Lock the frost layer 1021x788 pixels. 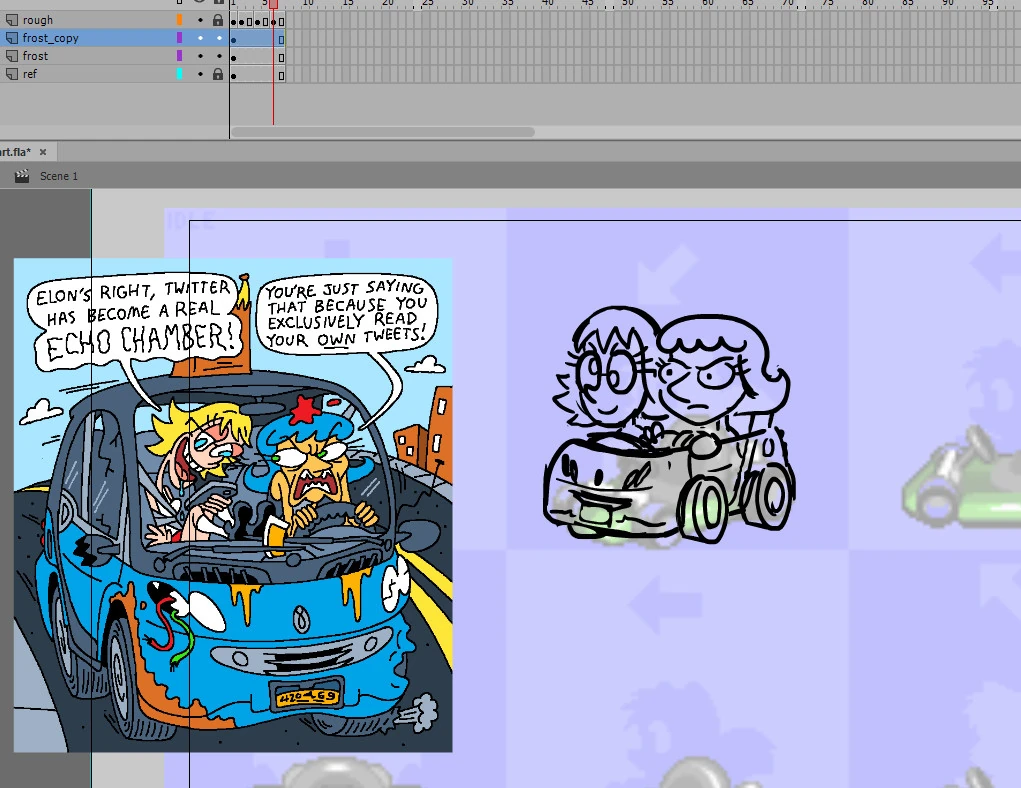219,56
